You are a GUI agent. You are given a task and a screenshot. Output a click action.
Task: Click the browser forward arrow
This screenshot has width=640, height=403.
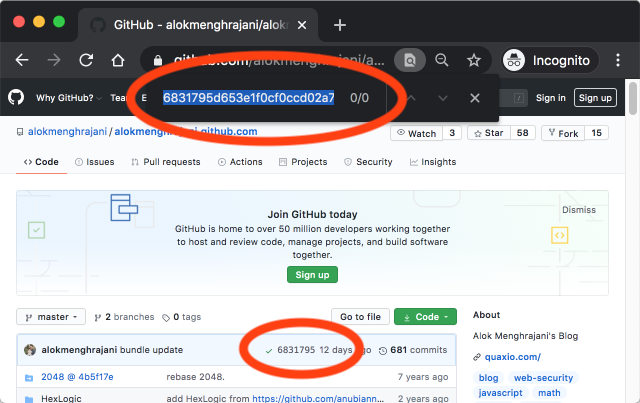pos(54,60)
